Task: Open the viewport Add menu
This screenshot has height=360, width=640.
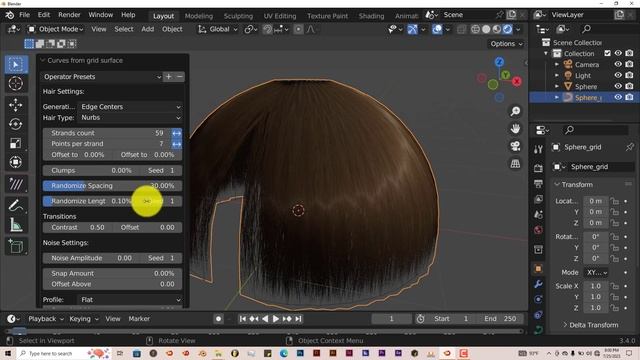Action: (147, 29)
